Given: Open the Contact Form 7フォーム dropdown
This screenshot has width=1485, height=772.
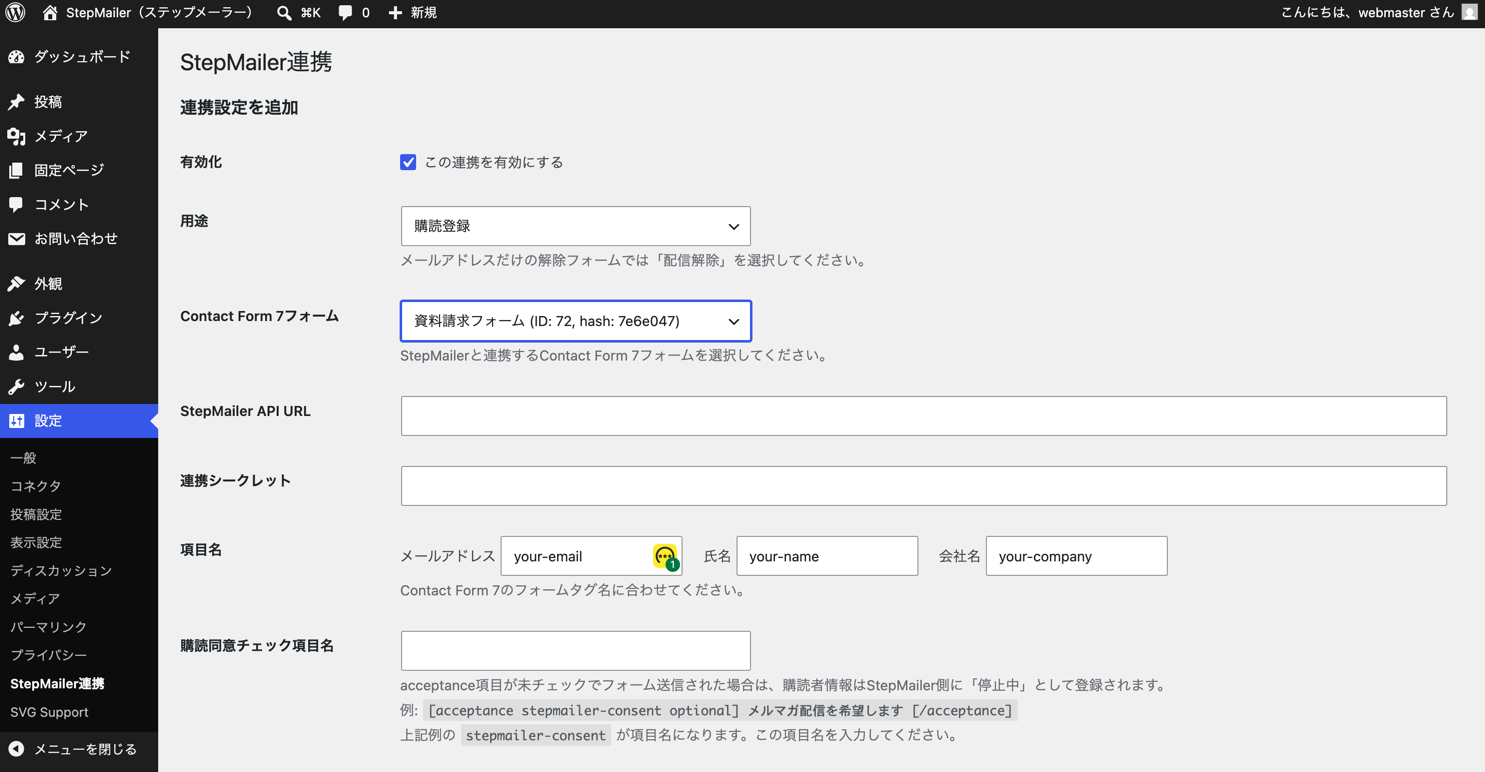Looking at the screenshot, I should (x=575, y=321).
